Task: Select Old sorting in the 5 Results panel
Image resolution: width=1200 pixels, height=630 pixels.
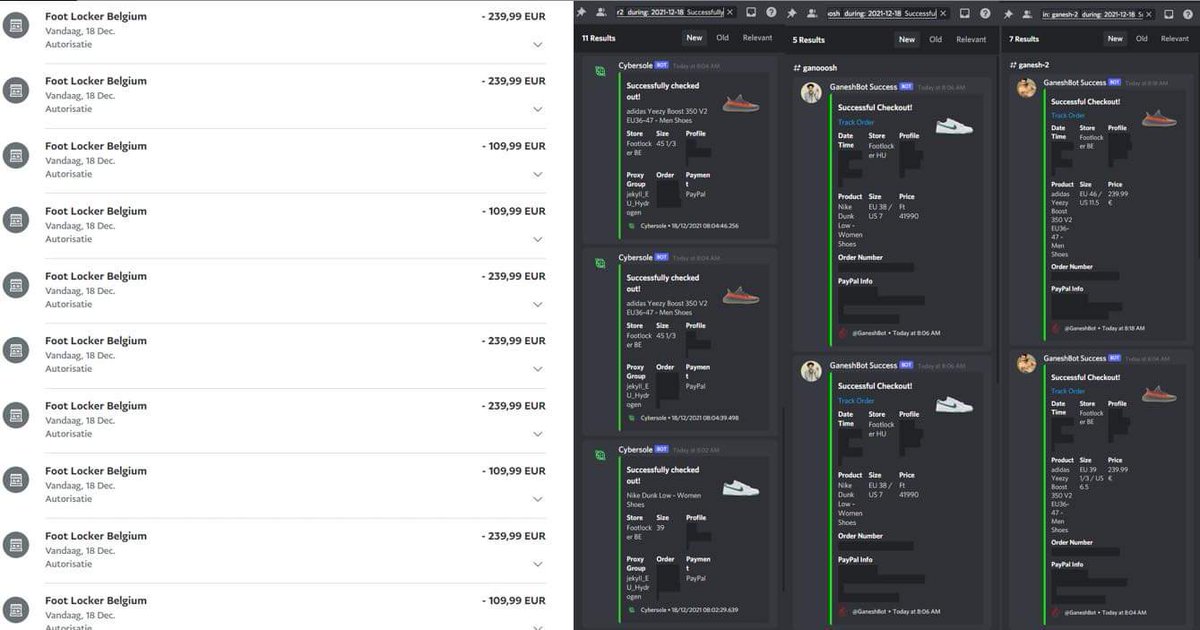Action: click(936, 40)
